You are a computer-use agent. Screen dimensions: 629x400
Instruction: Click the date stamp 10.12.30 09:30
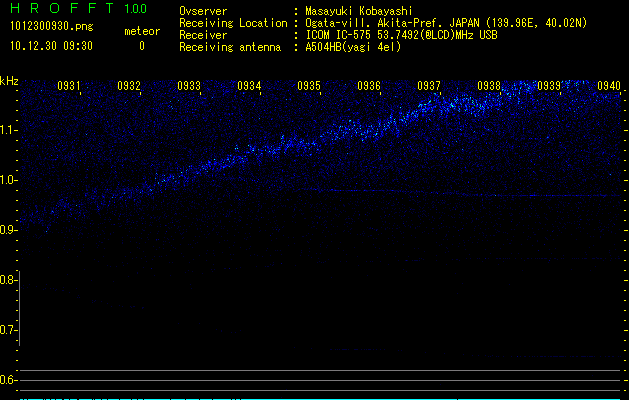click(x=51, y=46)
